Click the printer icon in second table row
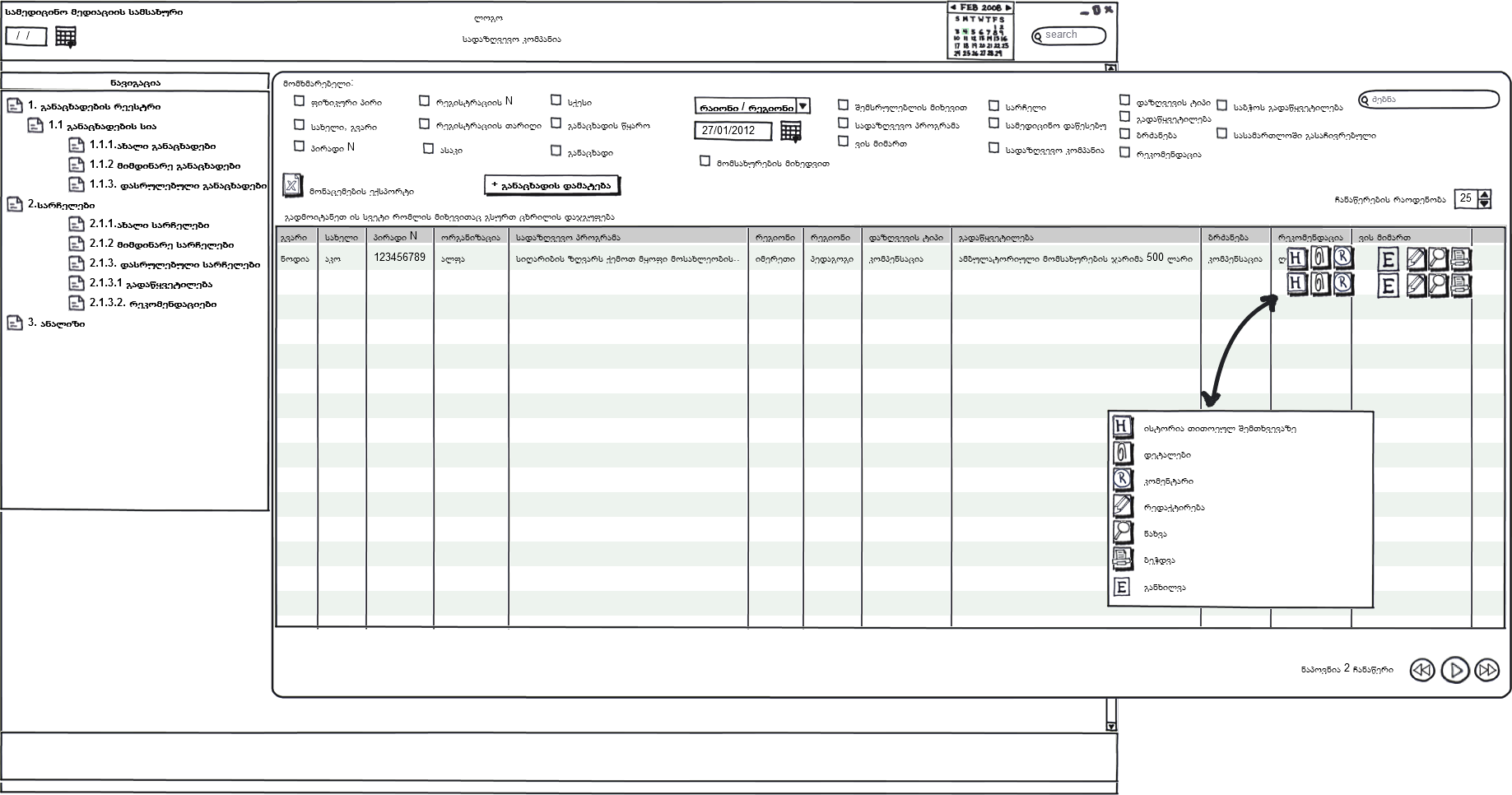This screenshot has width=1512, height=795. point(1461,286)
